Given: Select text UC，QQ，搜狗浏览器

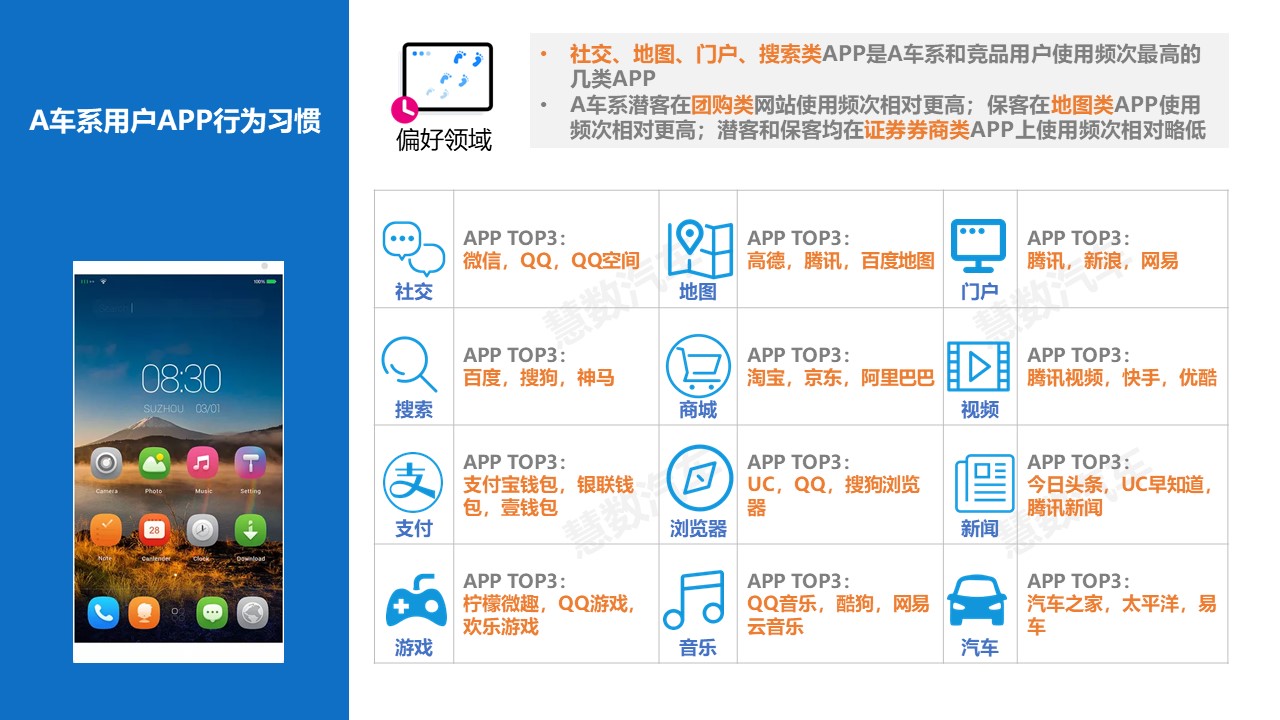Looking at the screenshot, I should point(834,496).
